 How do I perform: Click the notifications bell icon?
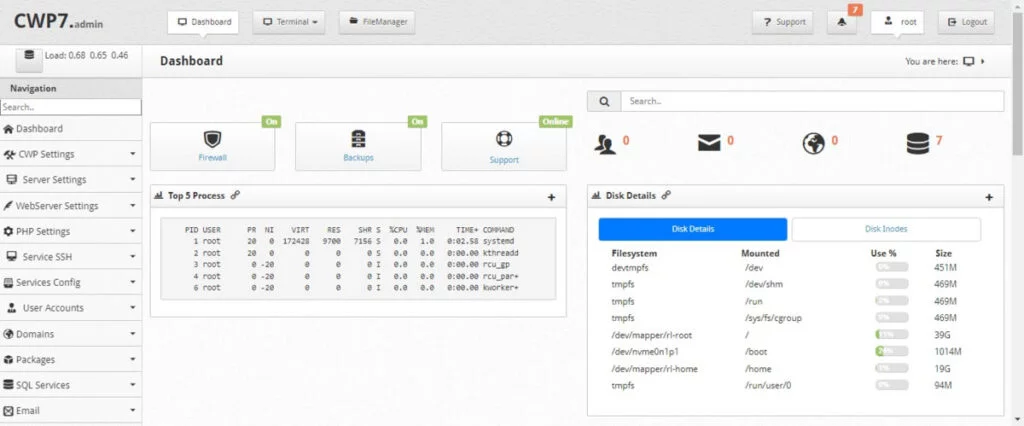coord(842,22)
